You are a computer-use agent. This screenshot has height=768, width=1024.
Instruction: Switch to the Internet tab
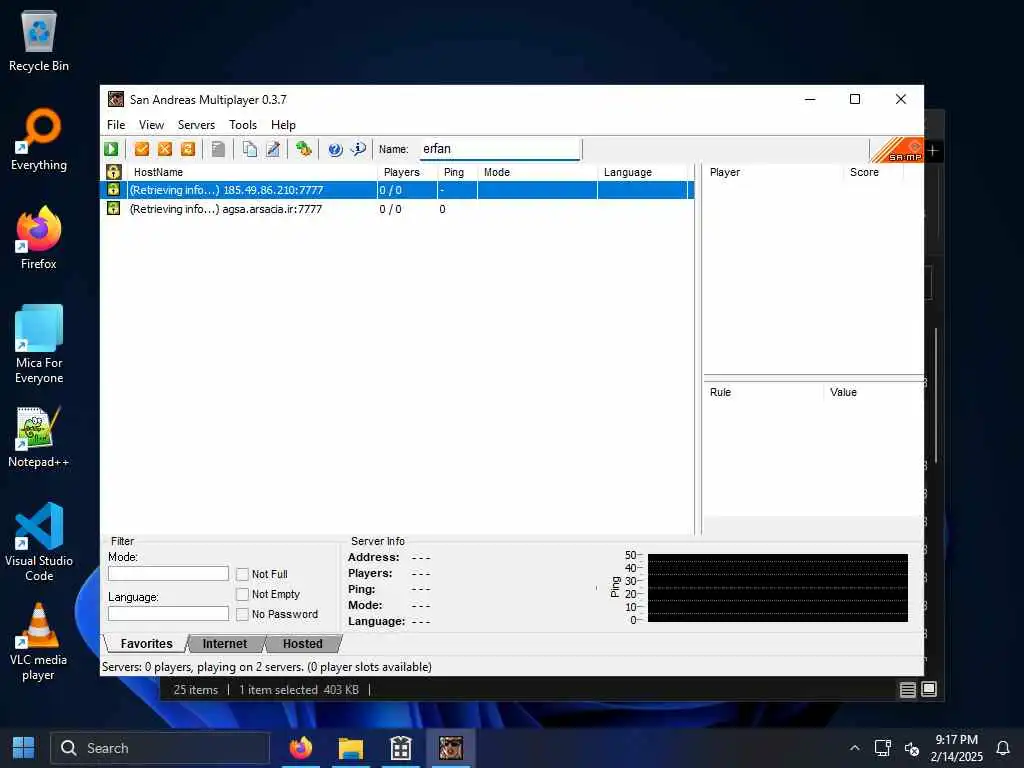pyautogui.click(x=225, y=644)
